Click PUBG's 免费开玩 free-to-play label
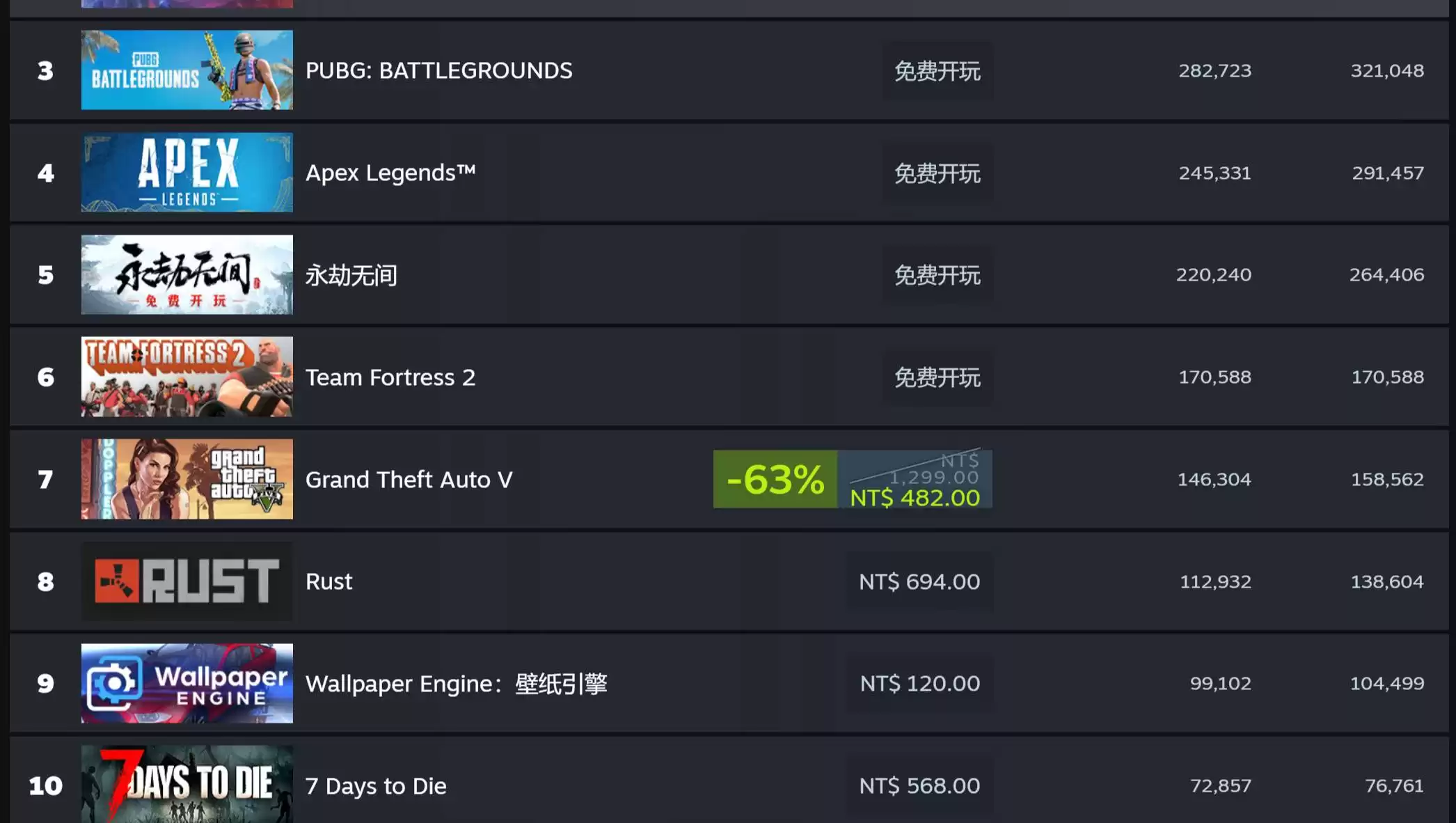This screenshot has height=823, width=1456. coord(937,70)
